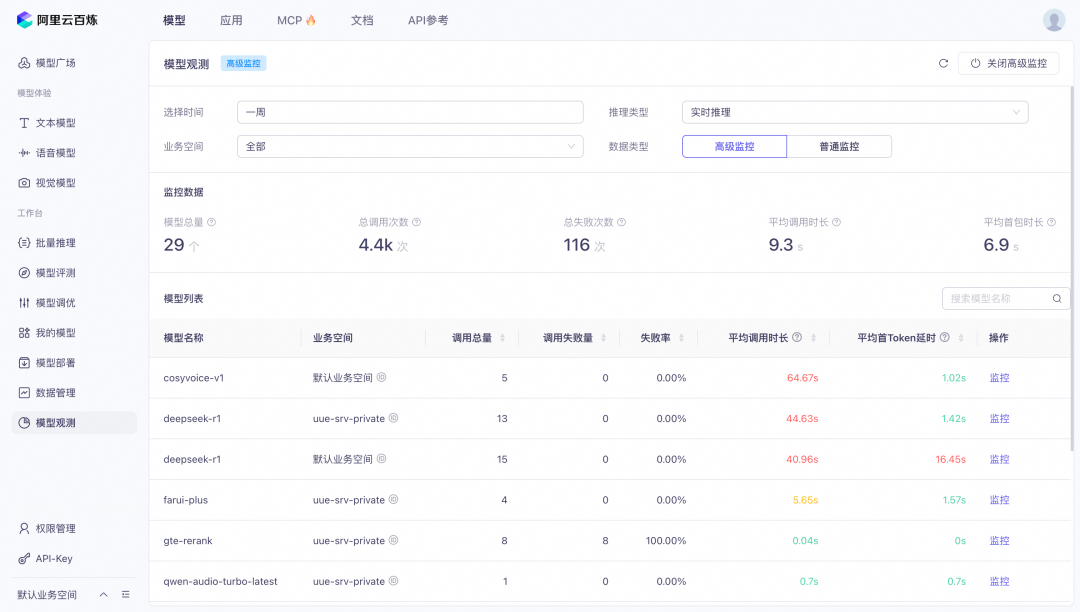Viewport: 1080px width, 612px height.
Task: Switch data type to 普通监控
Action: pos(839,146)
